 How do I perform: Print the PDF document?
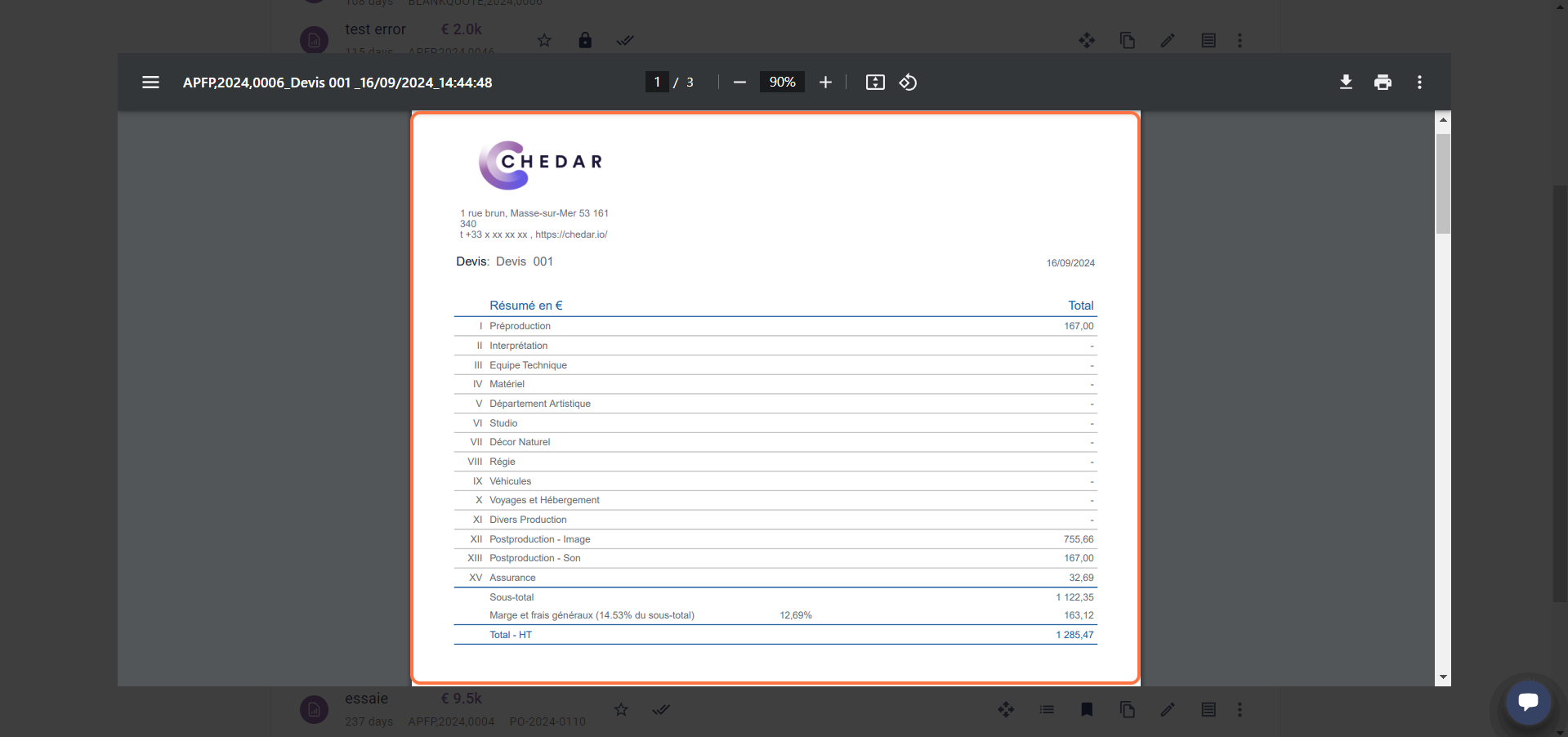click(1383, 83)
